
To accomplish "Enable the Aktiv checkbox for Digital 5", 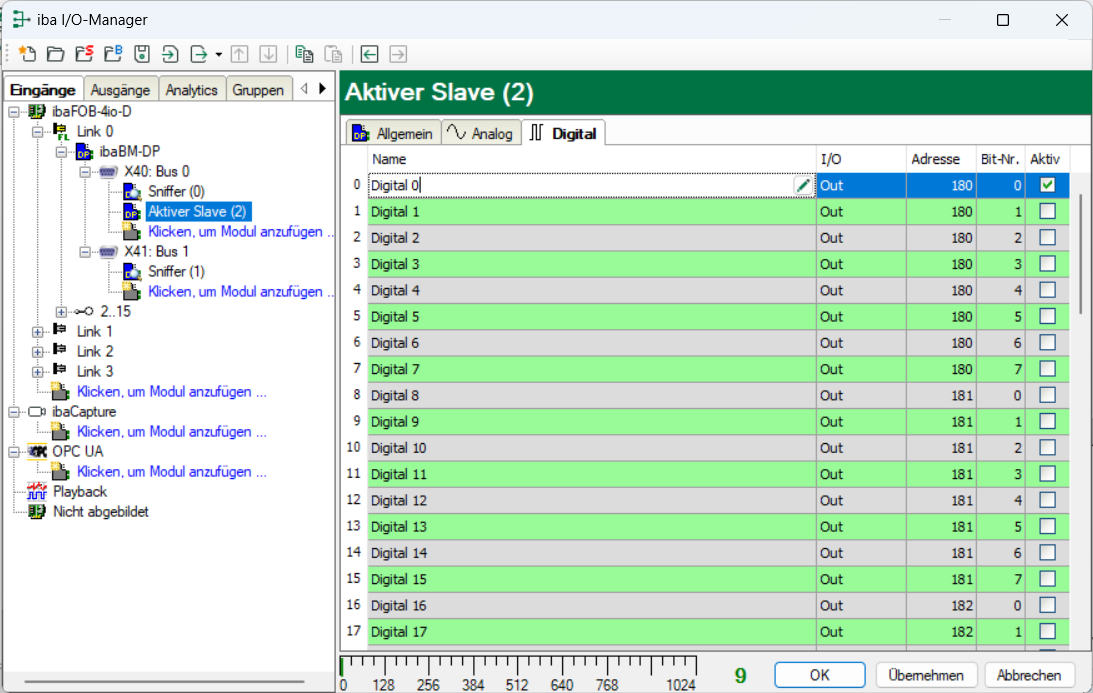I will pyautogui.click(x=1047, y=317).
